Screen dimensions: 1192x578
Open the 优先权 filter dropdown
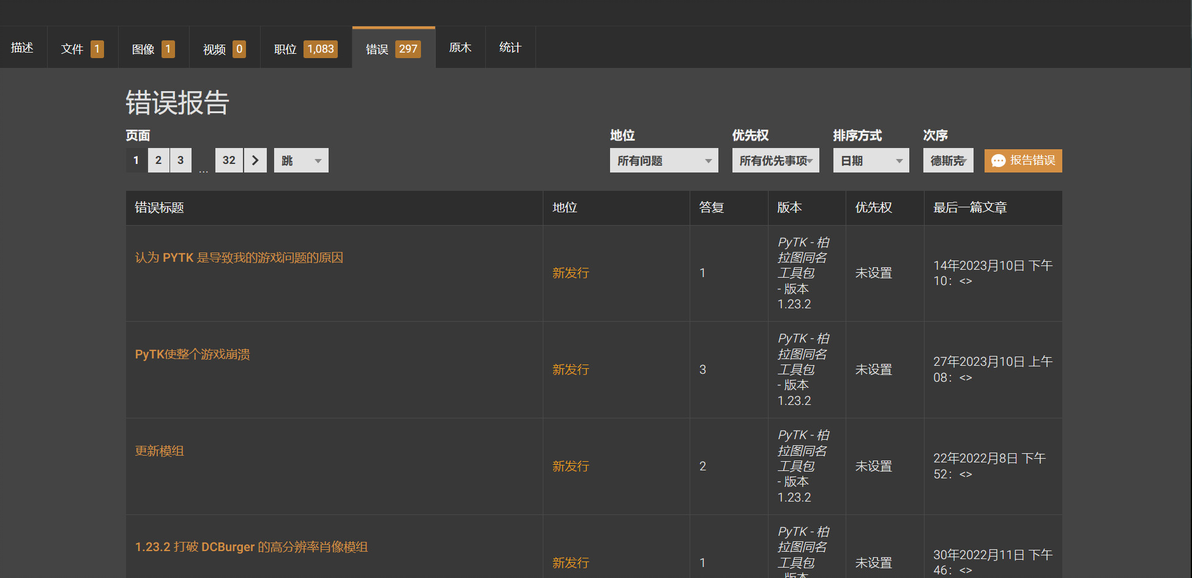pyautogui.click(x=775, y=160)
